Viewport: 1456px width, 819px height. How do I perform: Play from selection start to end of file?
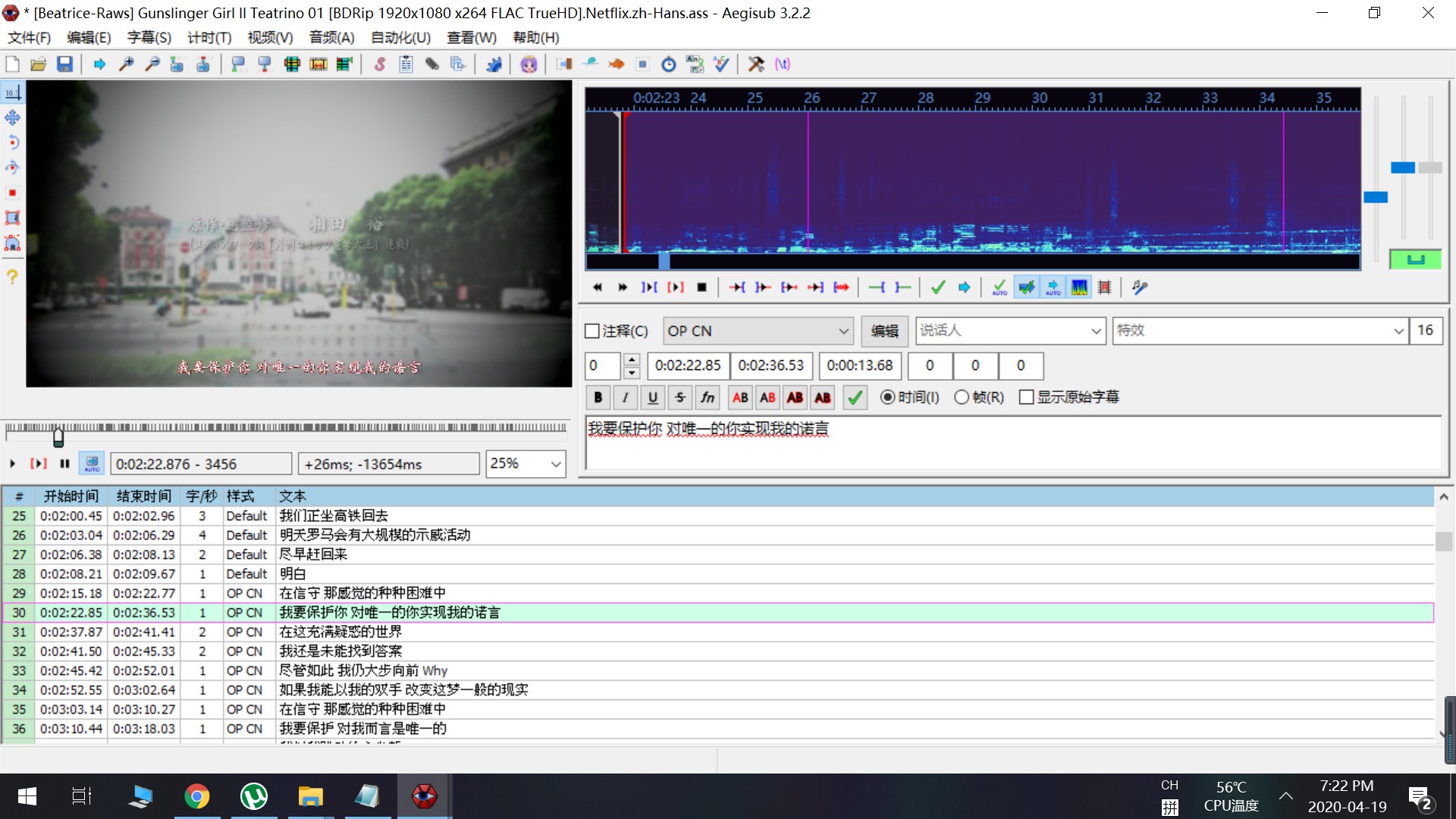(x=841, y=287)
